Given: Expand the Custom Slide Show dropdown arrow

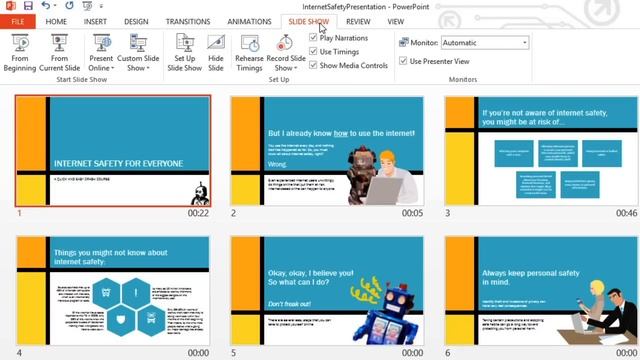Looking at the screenshot, I should (148, 68).
